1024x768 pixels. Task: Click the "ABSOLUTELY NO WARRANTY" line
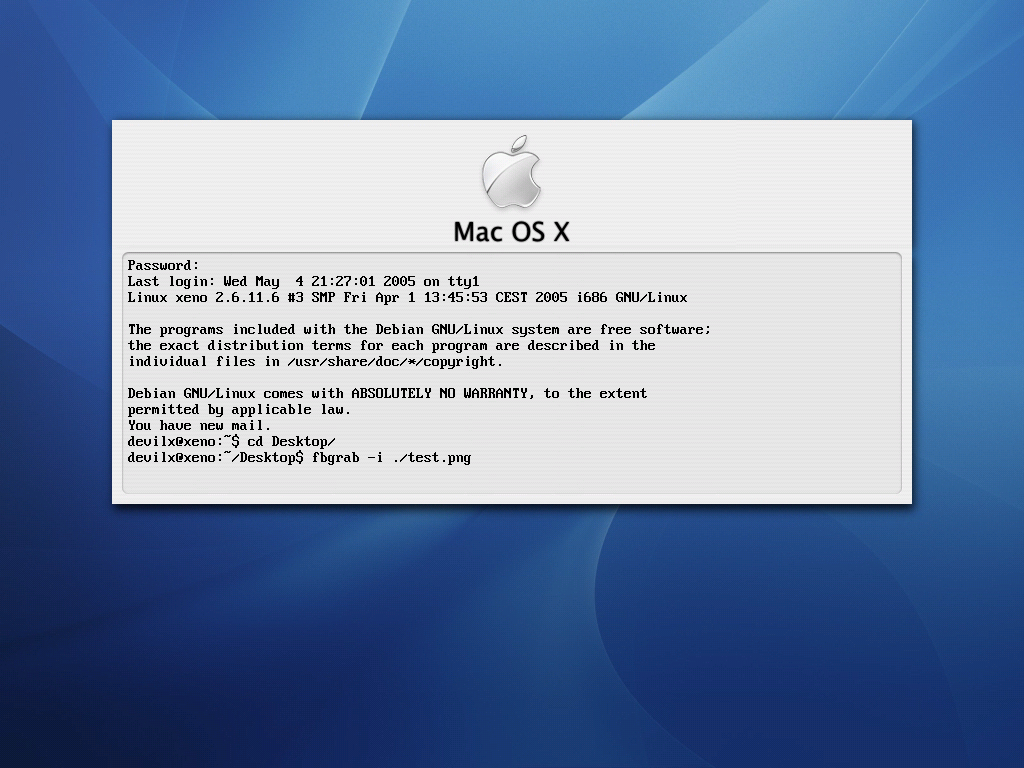[x=387, y=394]
